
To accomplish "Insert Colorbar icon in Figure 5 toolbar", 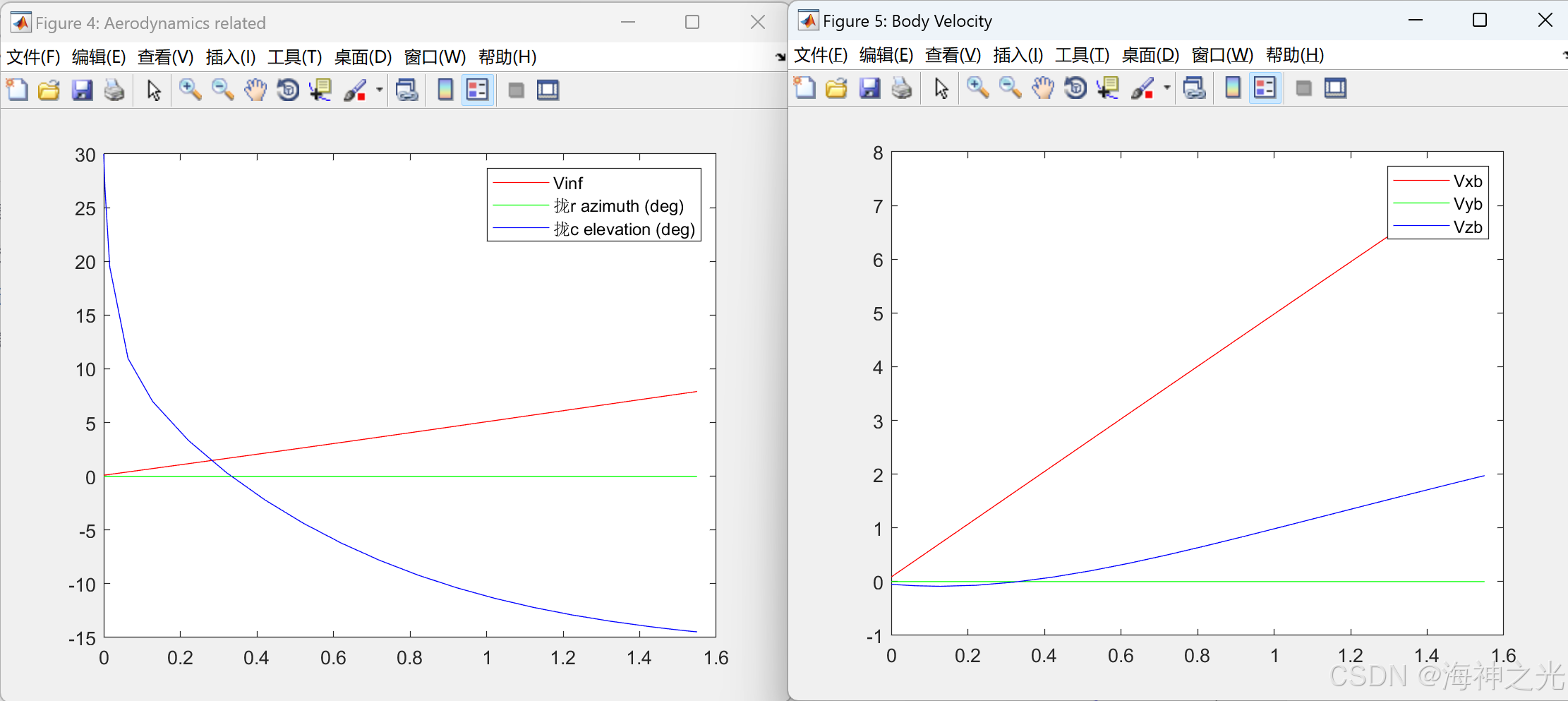I will pos(1233,88).
